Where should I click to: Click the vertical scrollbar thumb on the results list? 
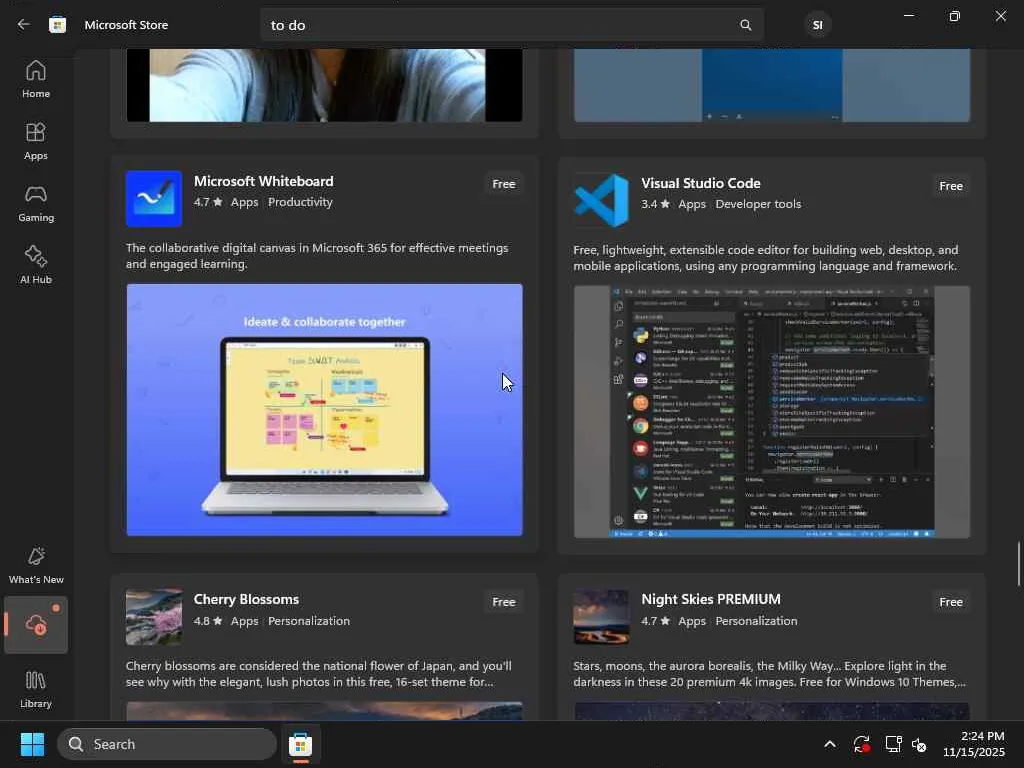(1018, 564)
